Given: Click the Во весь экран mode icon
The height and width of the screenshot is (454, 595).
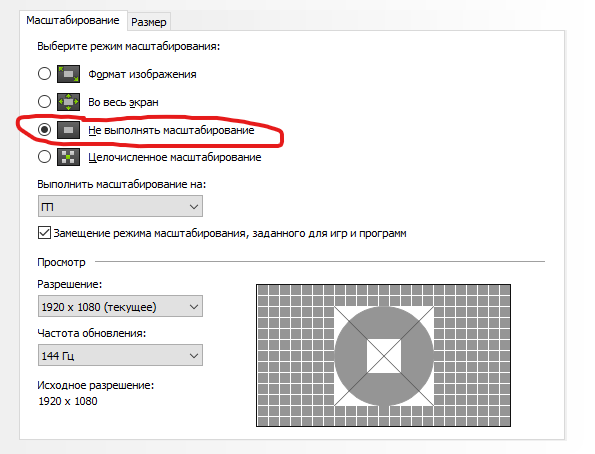Looking at the screenshot, I should pyautogui.click(x=68, y=102).
